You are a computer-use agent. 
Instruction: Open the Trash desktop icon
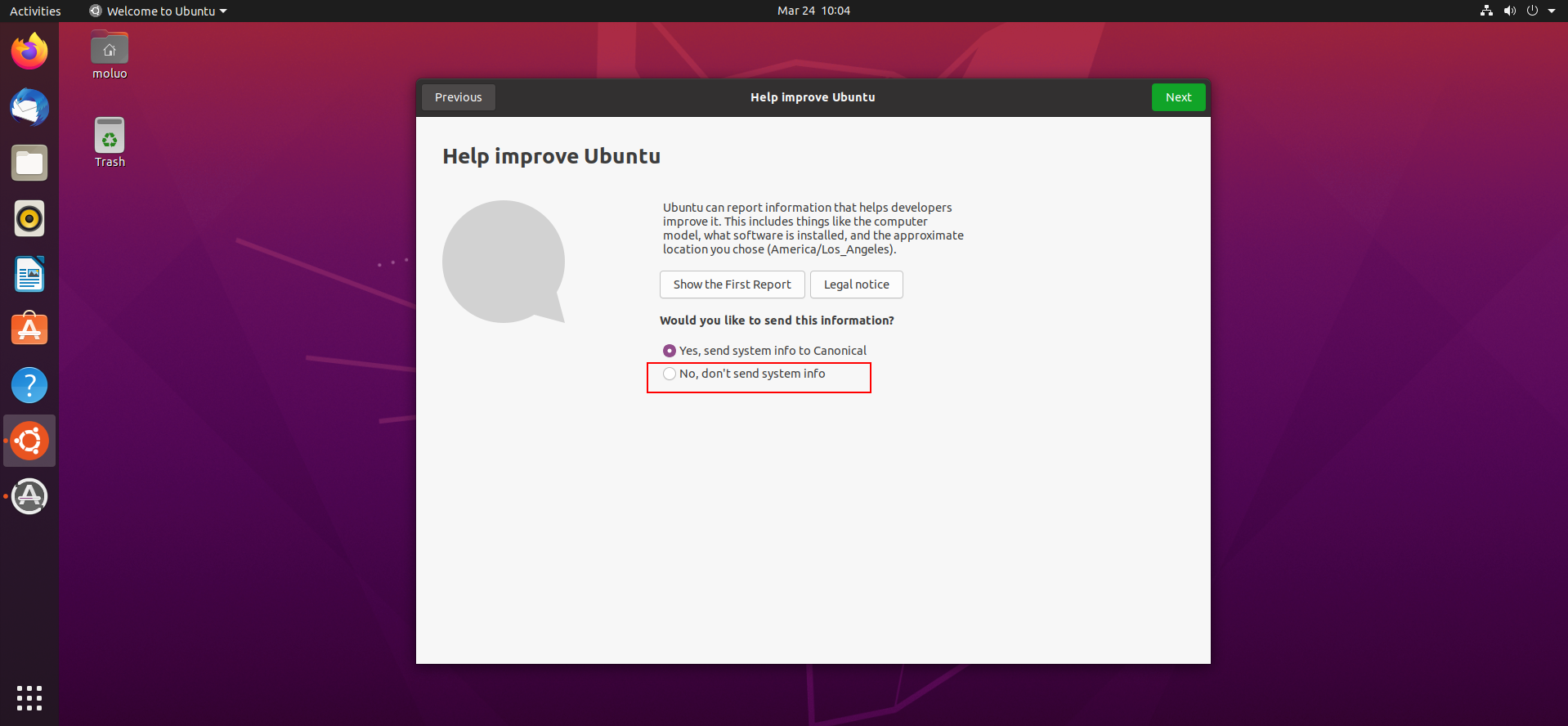tap(110, 143)
